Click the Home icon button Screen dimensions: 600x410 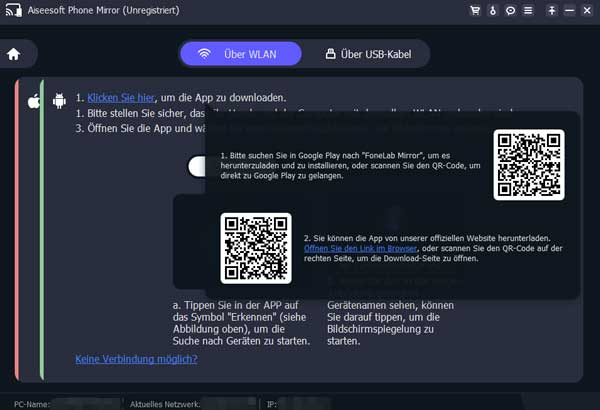[x=14, y=54]
